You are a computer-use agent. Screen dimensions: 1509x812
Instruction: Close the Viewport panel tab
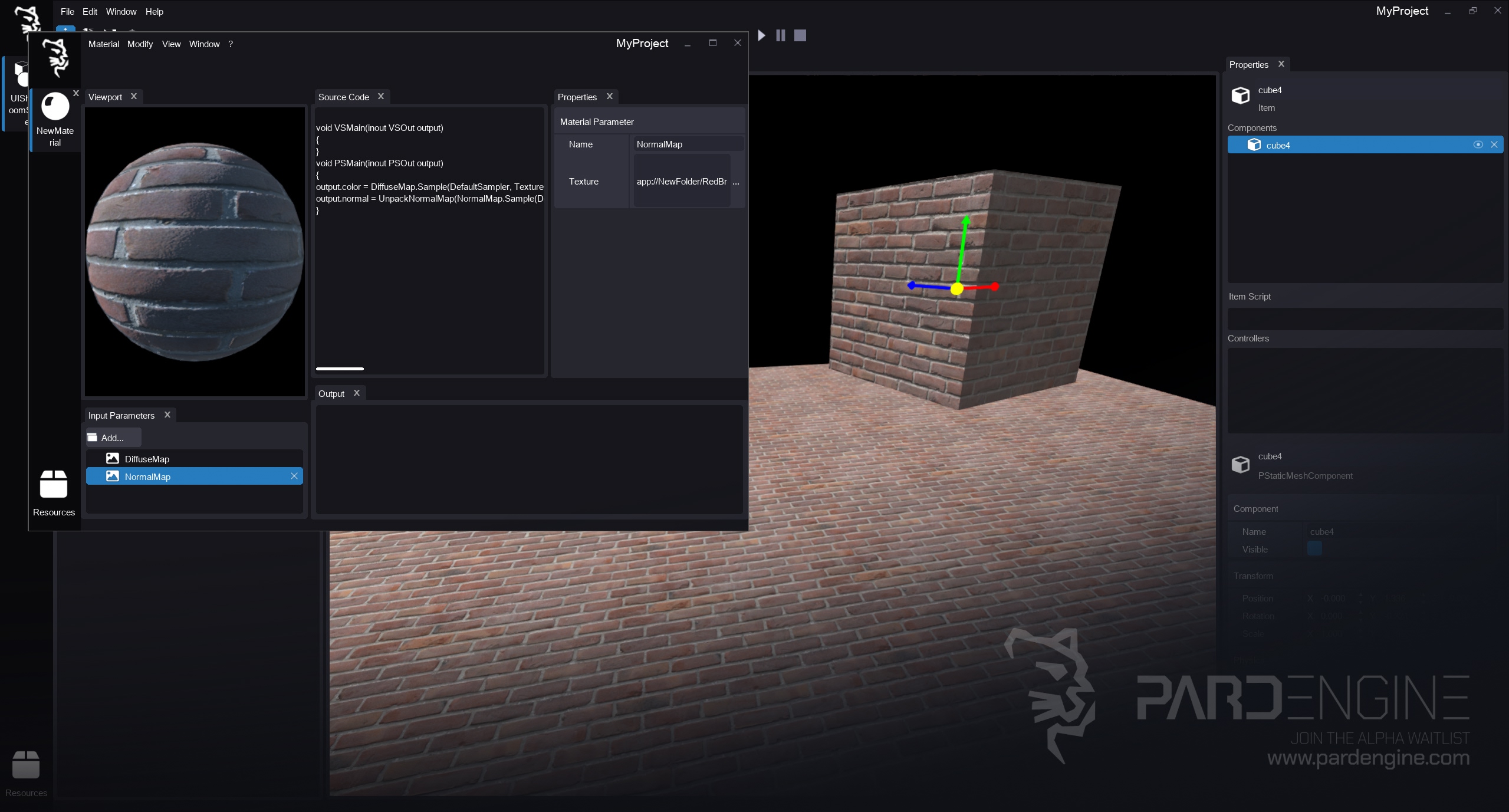point(134,97)
